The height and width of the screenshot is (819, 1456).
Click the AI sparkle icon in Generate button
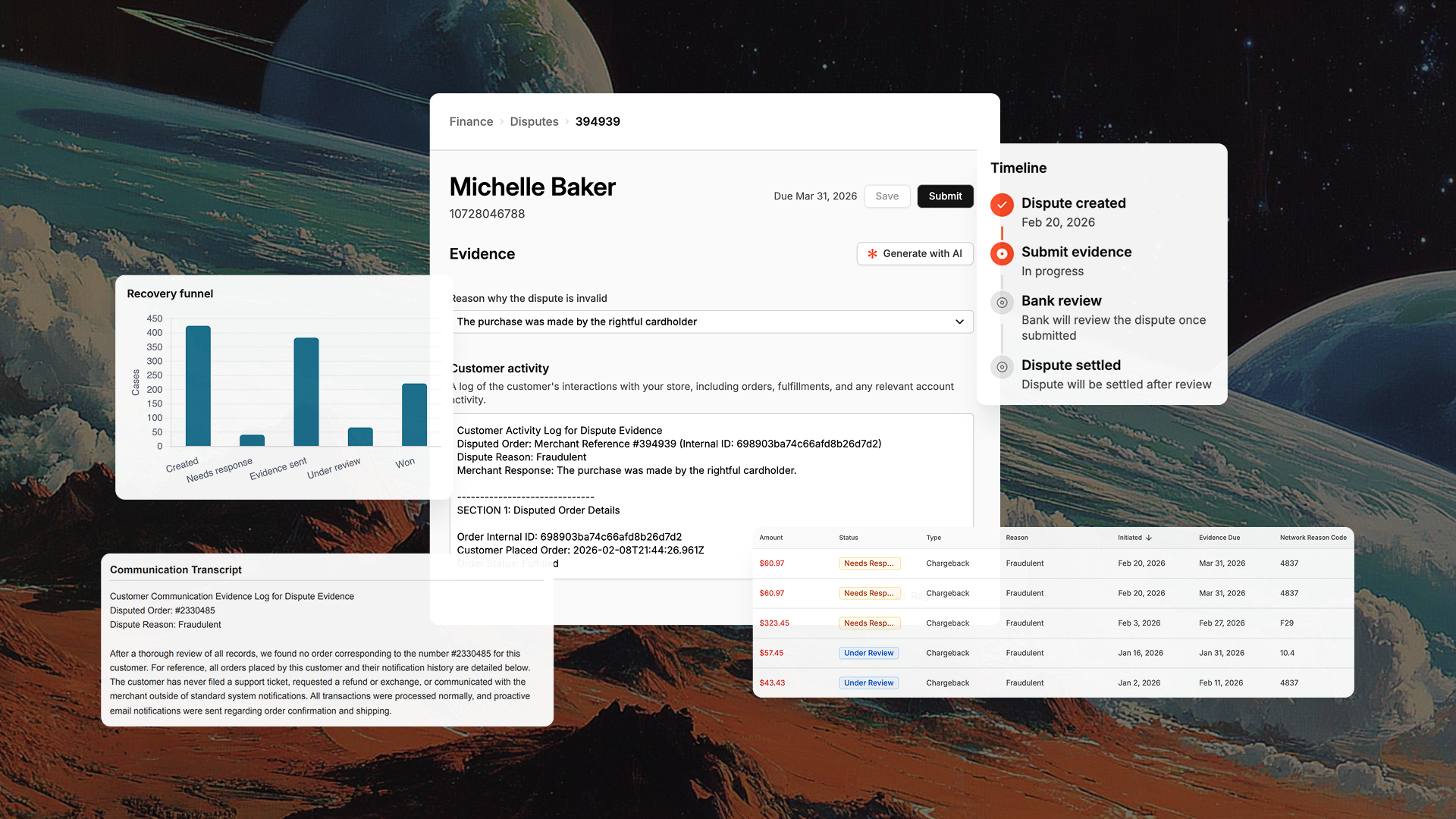872,254
